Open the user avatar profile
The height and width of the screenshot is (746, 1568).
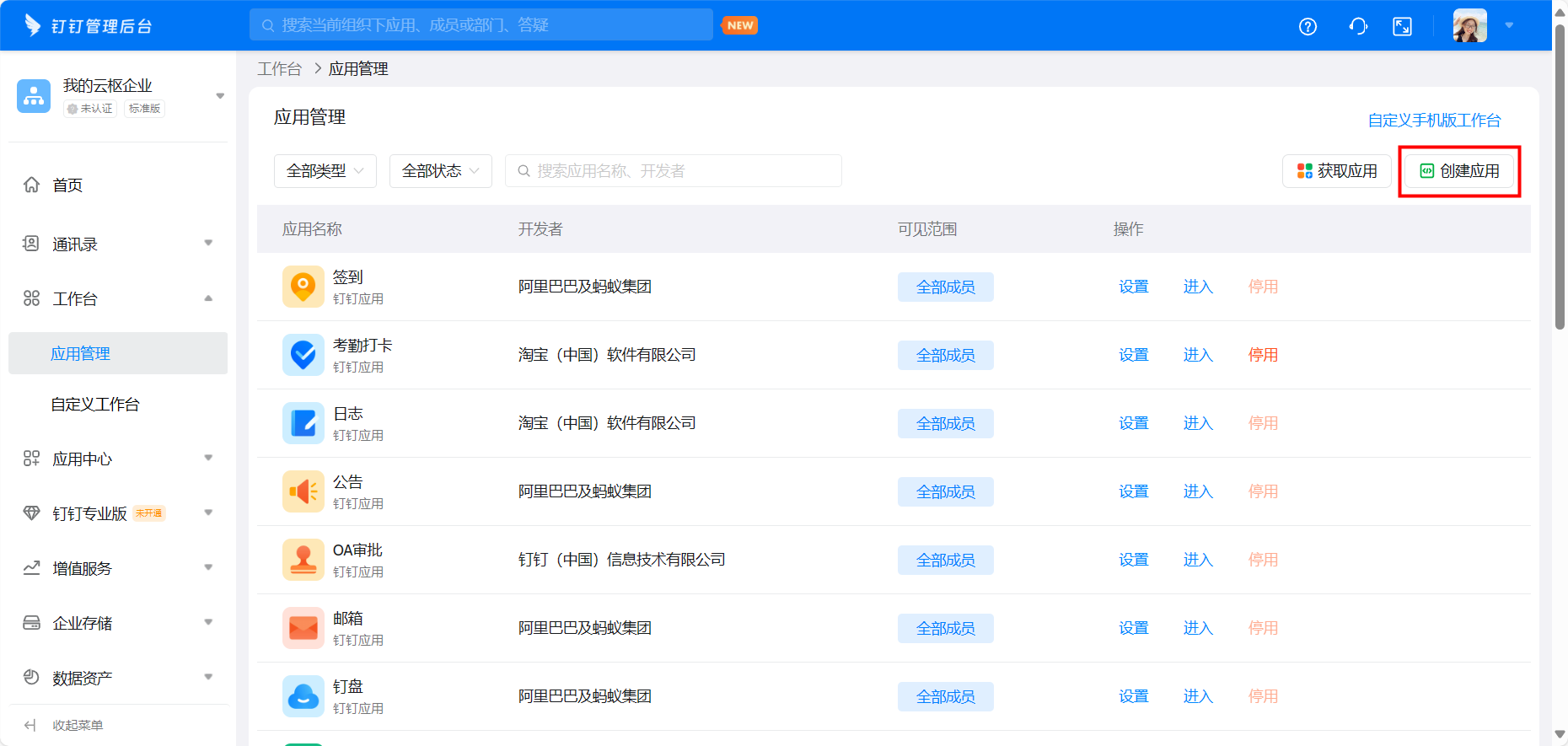click(x=1469, y=25)
